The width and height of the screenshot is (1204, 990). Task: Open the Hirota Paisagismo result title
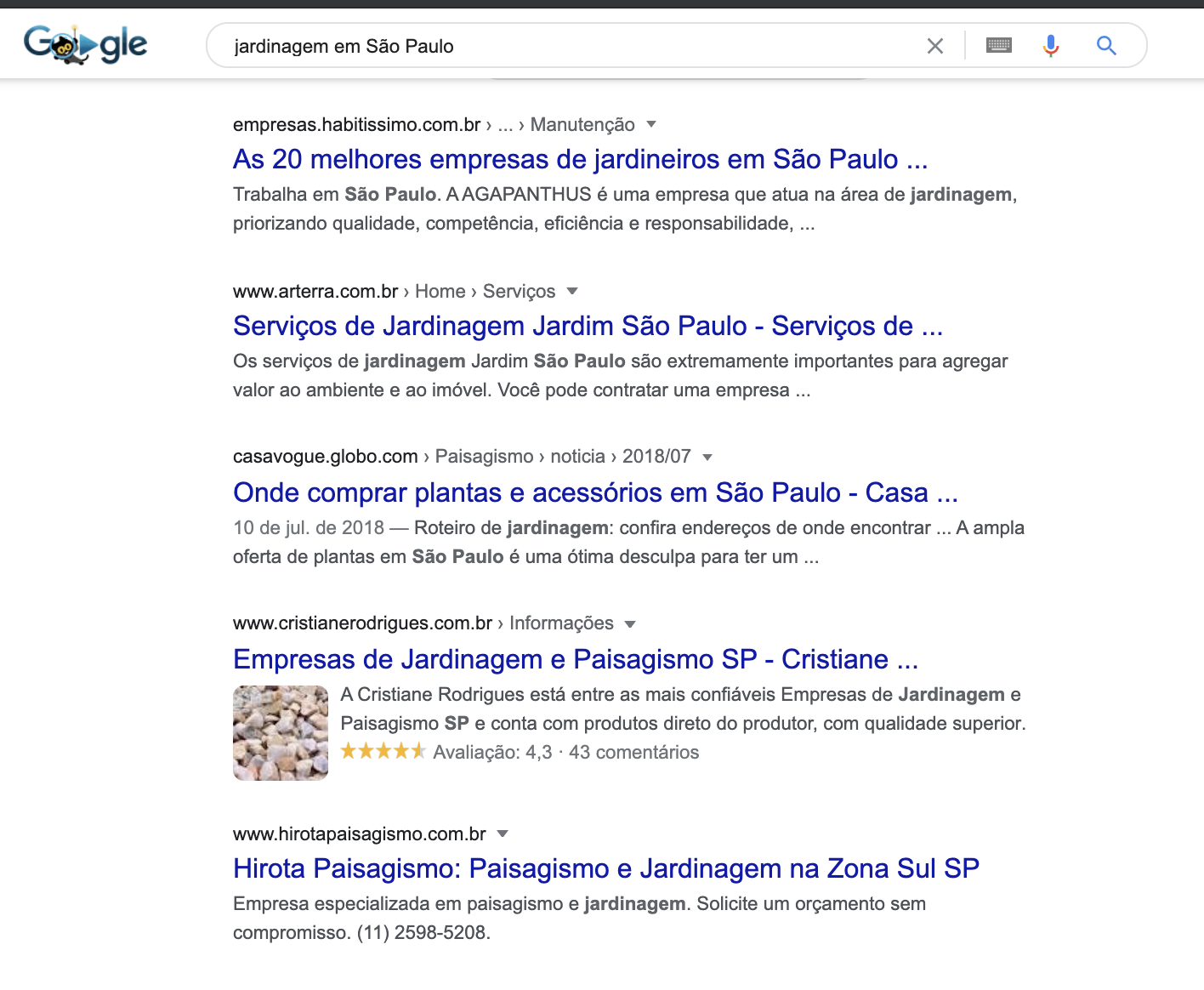[605, 868]
